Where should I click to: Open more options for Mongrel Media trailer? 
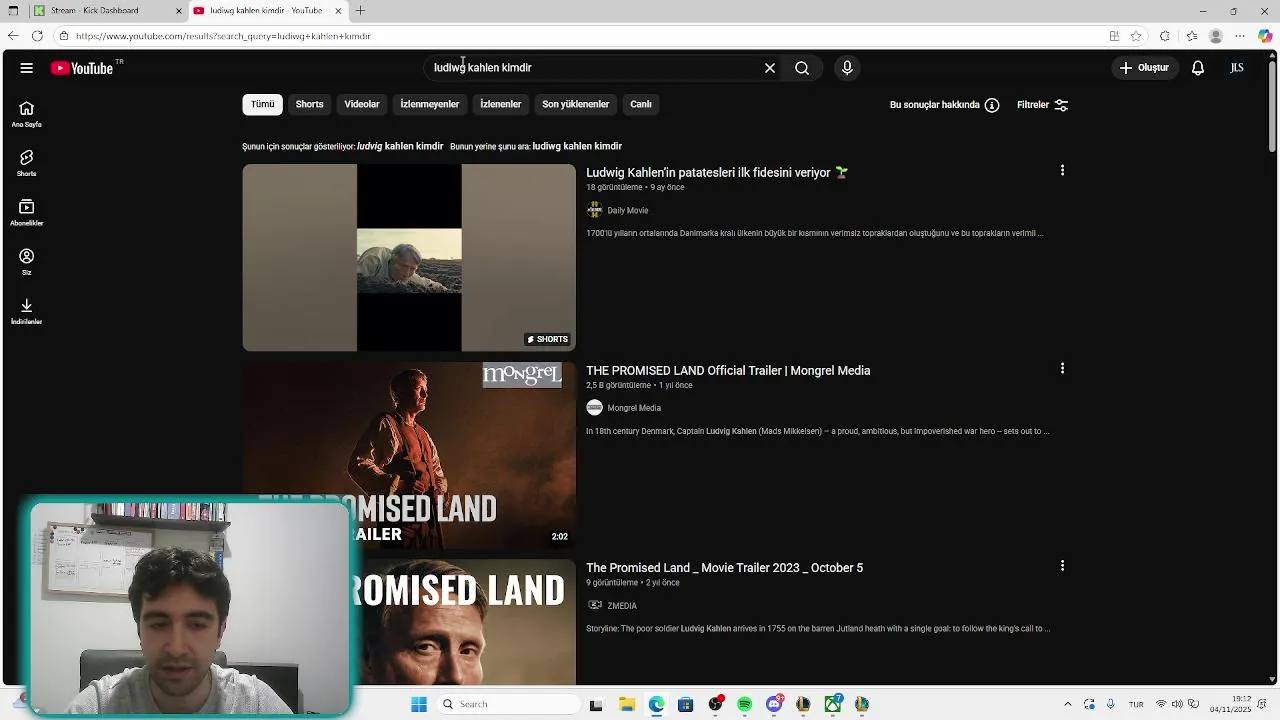coord(1062,369)
